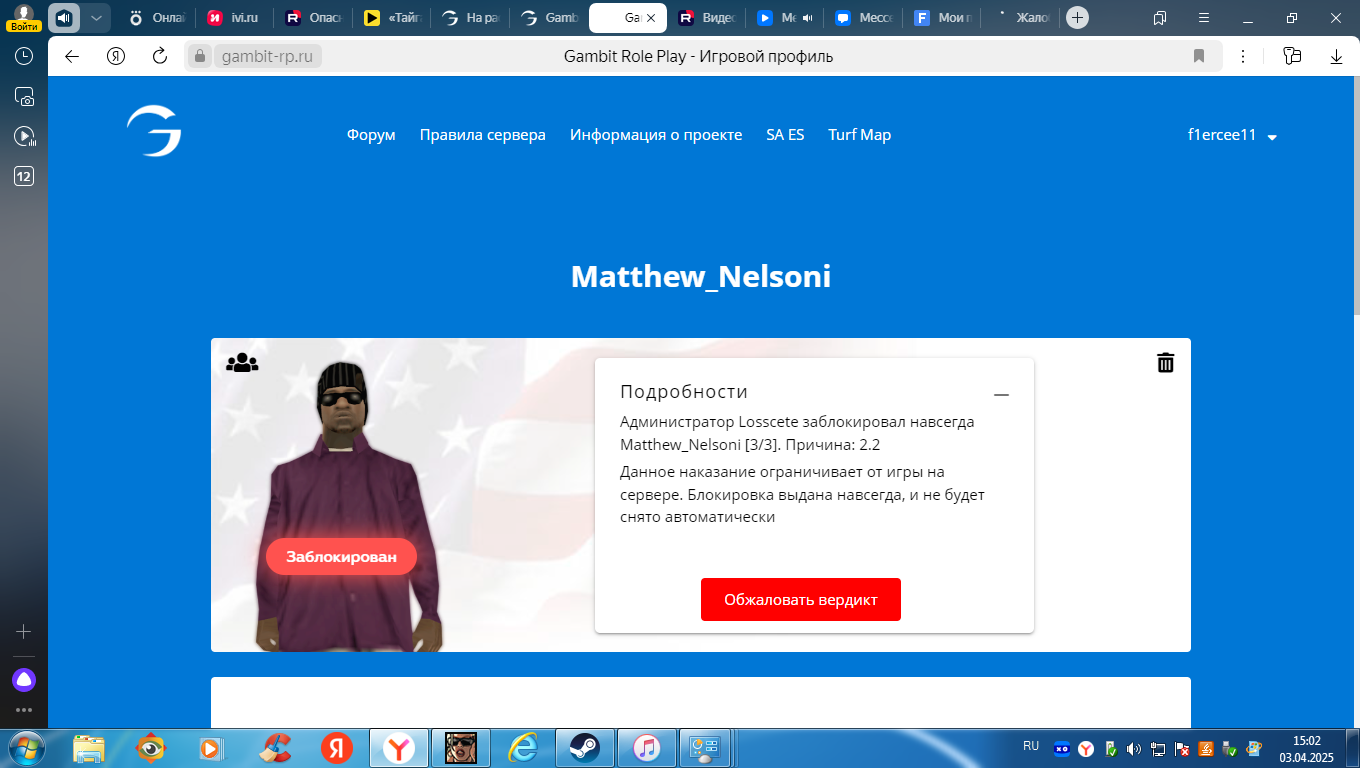
Task: Click the Обжаловать вердикт button
Action: click(800, 600)
